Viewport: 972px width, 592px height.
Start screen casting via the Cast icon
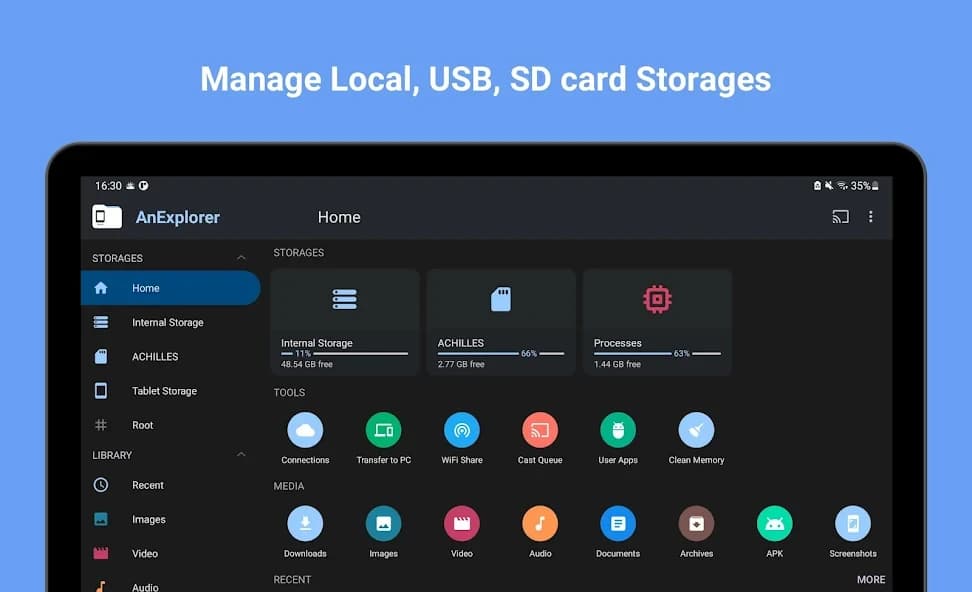coord(840,216)
